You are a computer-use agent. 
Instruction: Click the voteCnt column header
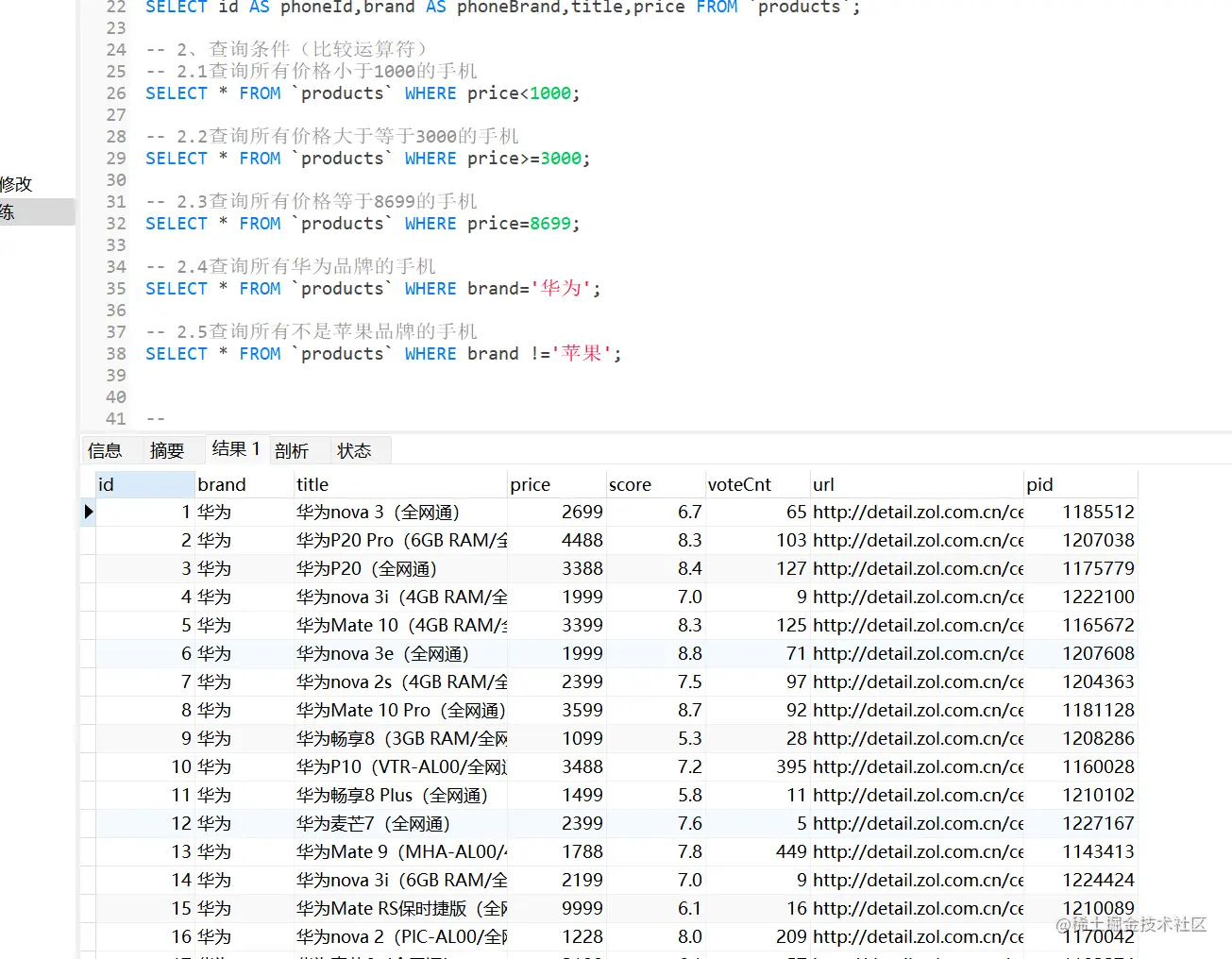757,484
